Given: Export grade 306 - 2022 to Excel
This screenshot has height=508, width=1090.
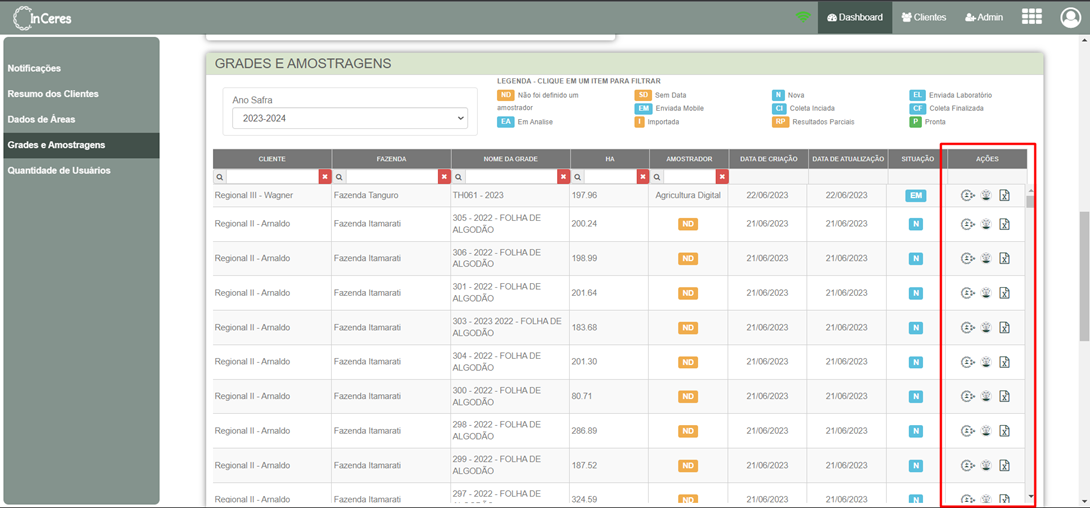Looking at the screenshot, I should 1004,259.
